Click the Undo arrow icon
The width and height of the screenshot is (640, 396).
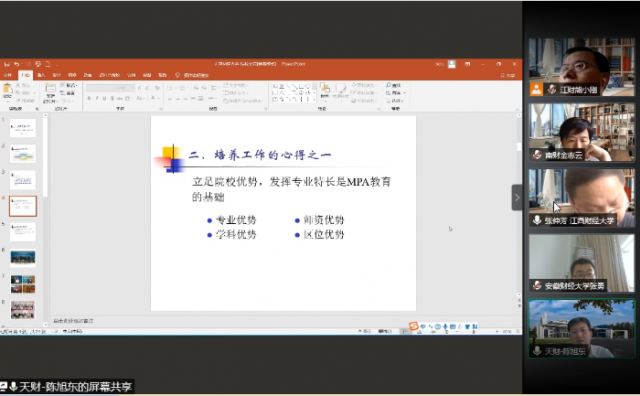coord(17,64)
